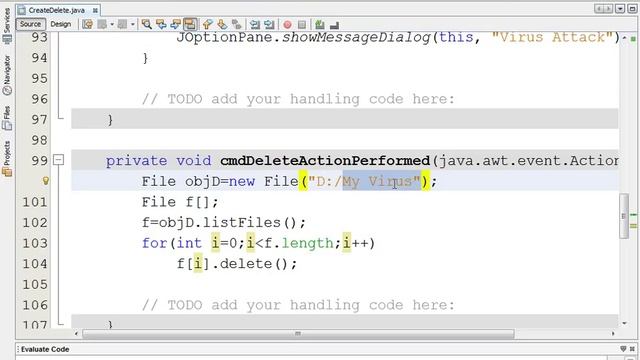Open the Back history dropdown arrow

(112, 24)
